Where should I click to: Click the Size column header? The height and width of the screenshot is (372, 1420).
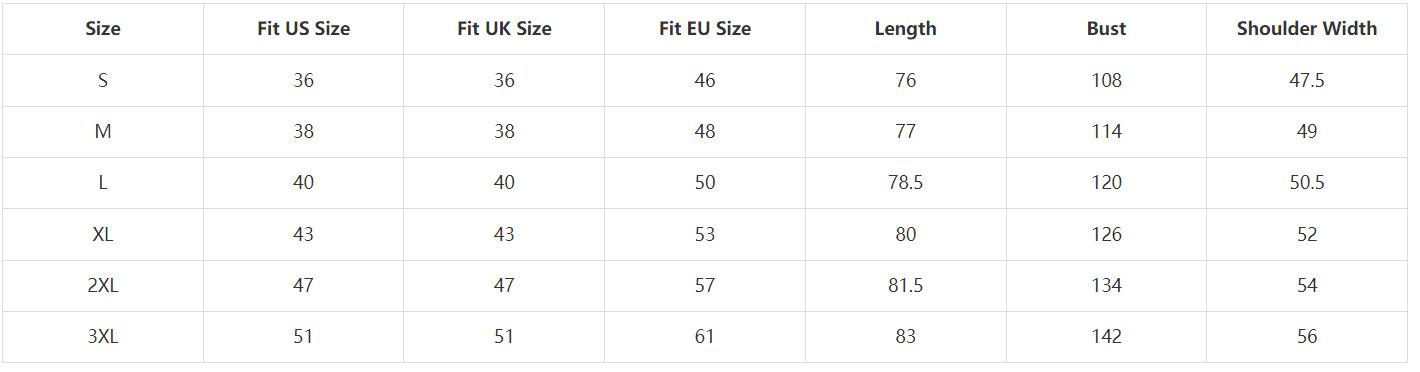point(103,29)
